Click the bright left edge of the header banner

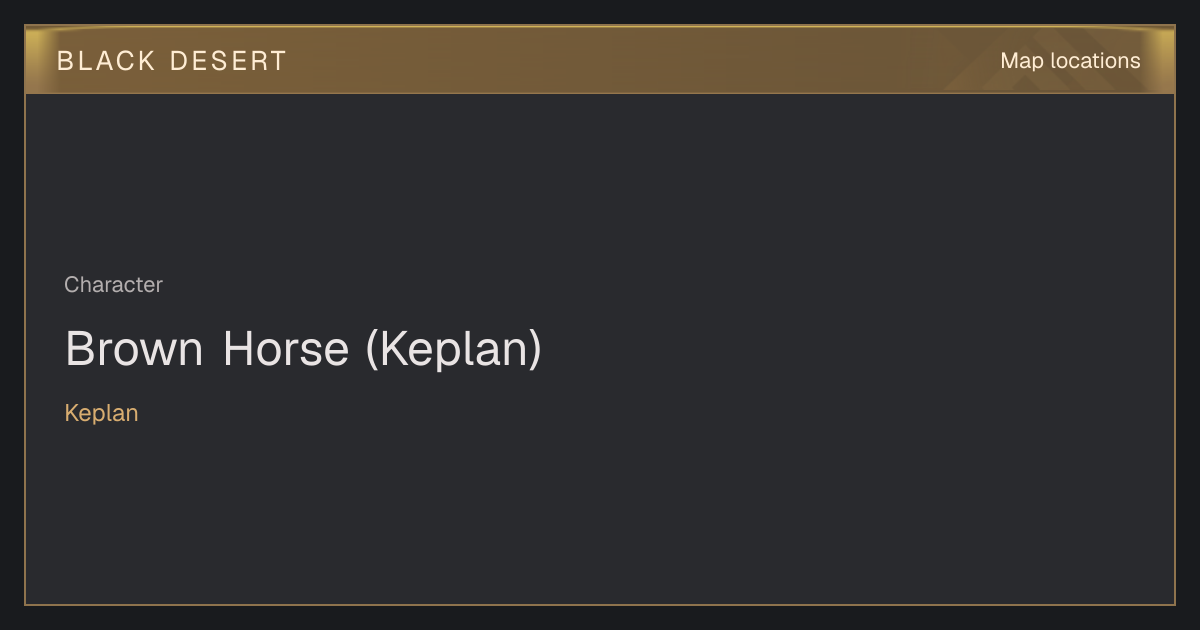click(33, 60)
